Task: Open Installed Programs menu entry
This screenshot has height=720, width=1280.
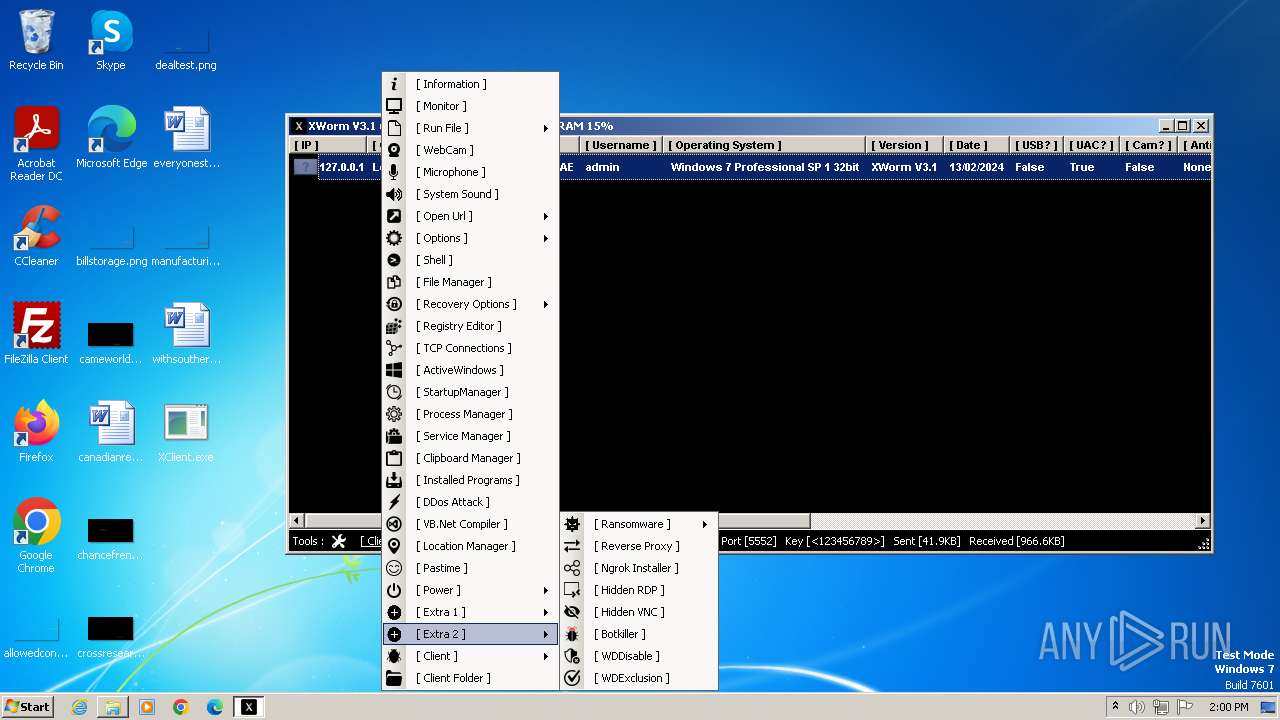Action: [470, 480]
